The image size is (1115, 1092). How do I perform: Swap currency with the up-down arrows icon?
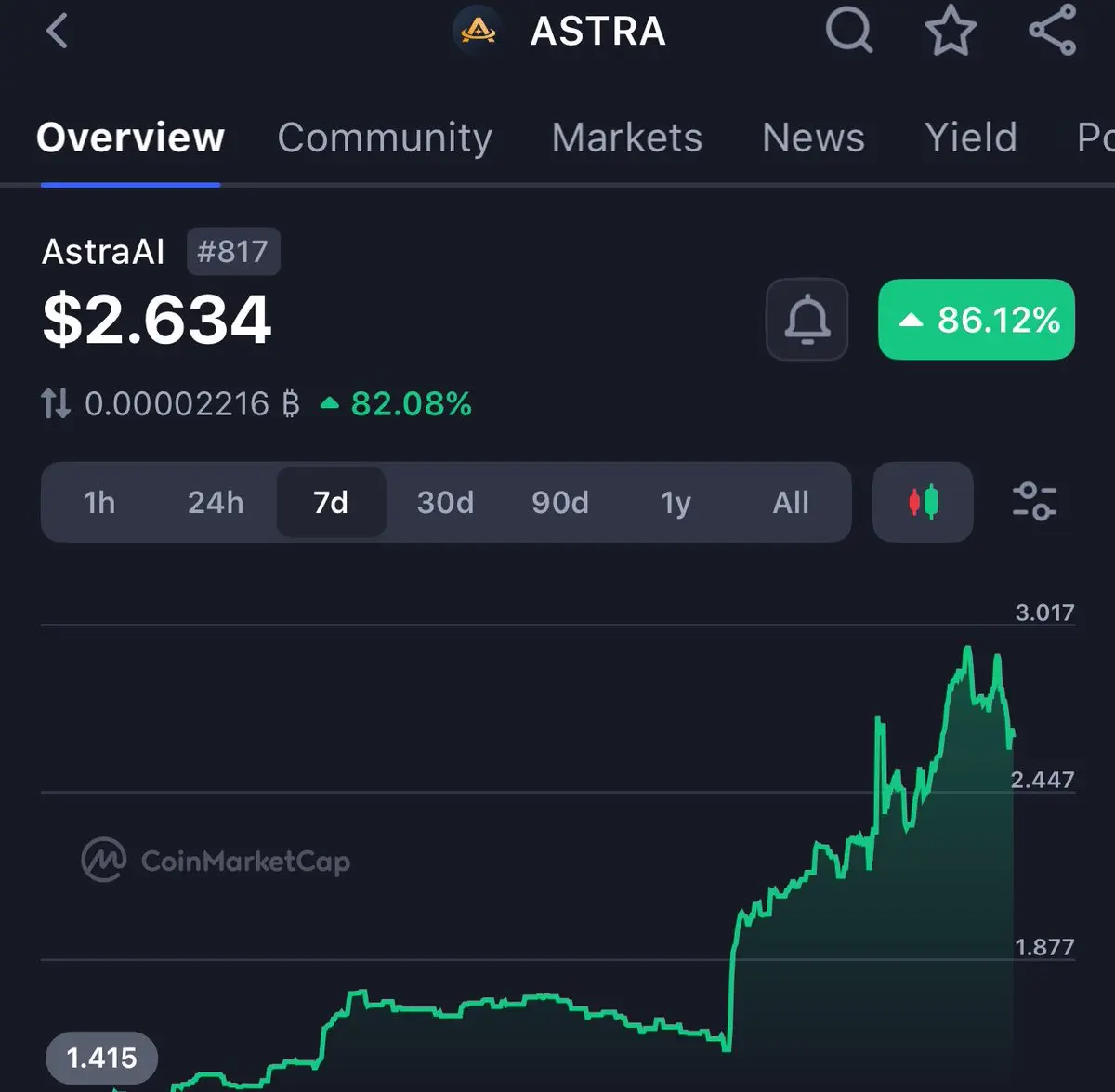pyautogui.click(x=56, y=403)
